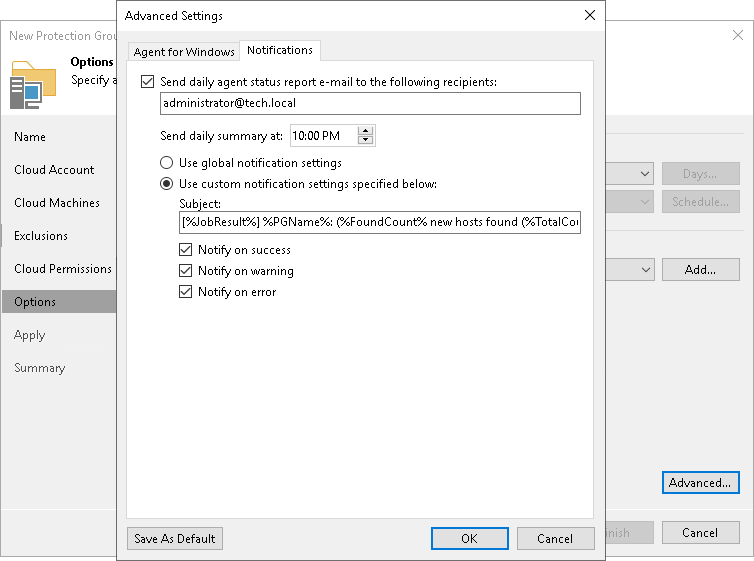Go to the Apply step
This screenshot has height=561, width=754.
click(x=29, y=335)
